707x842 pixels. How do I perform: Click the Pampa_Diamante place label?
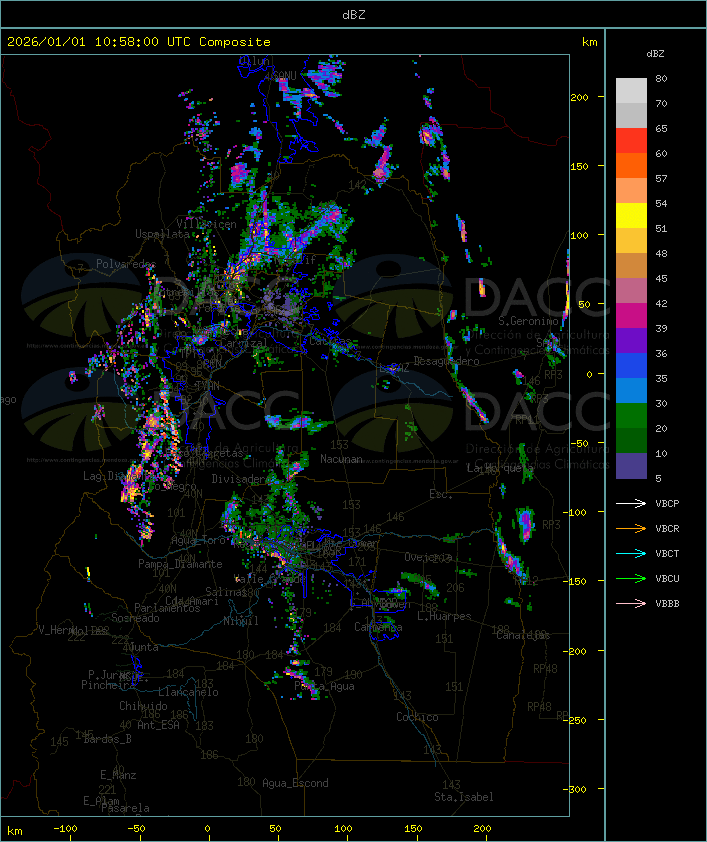[x=180, y=564]
